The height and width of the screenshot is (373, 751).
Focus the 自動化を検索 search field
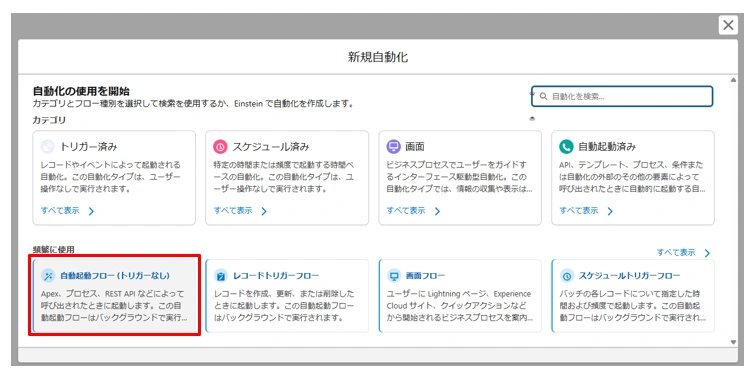click(x=622, y=96)
